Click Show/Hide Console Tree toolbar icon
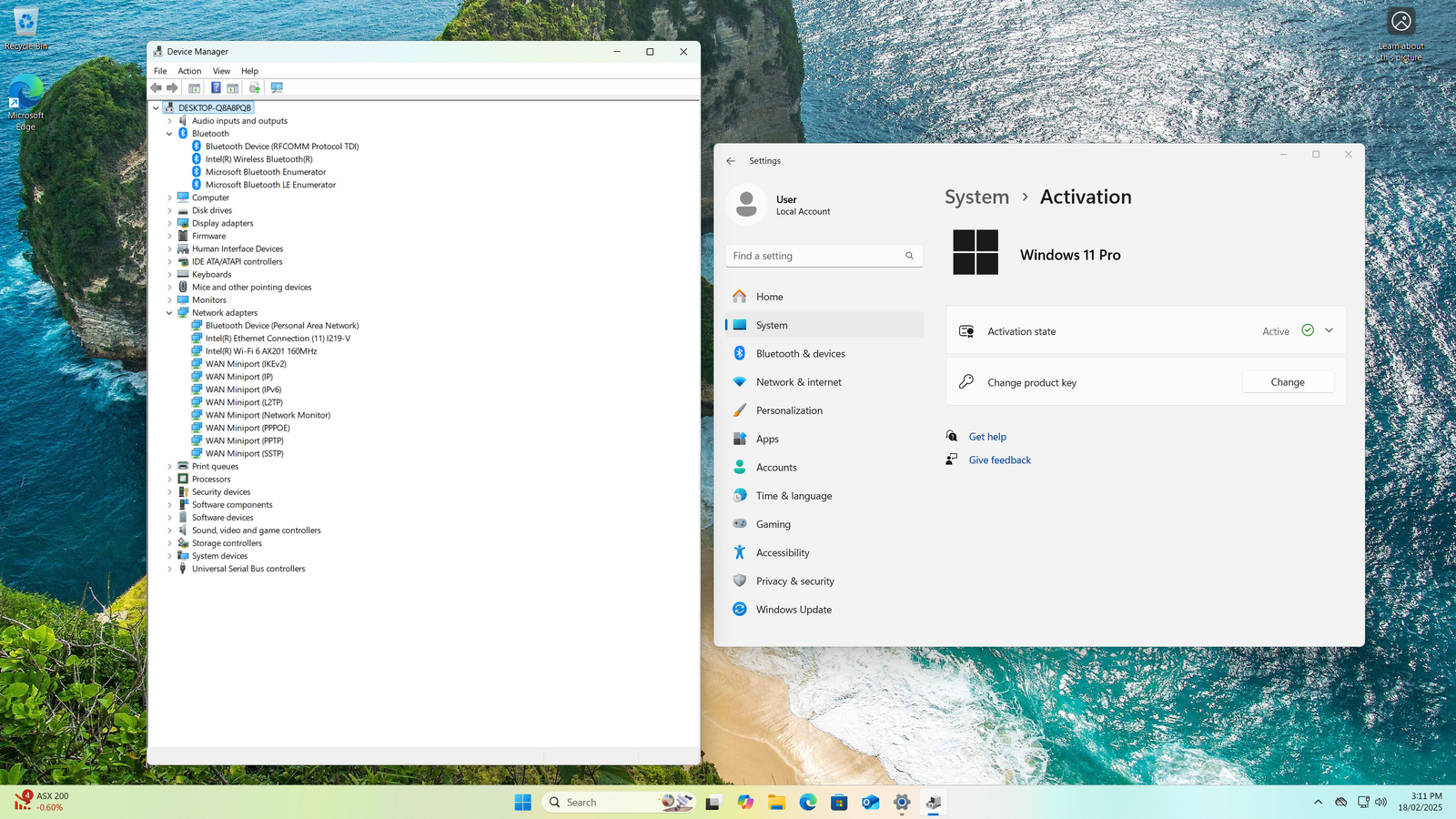Image resolution: width=1456 pixels, height=819 pixels. [x=194, y=88]
